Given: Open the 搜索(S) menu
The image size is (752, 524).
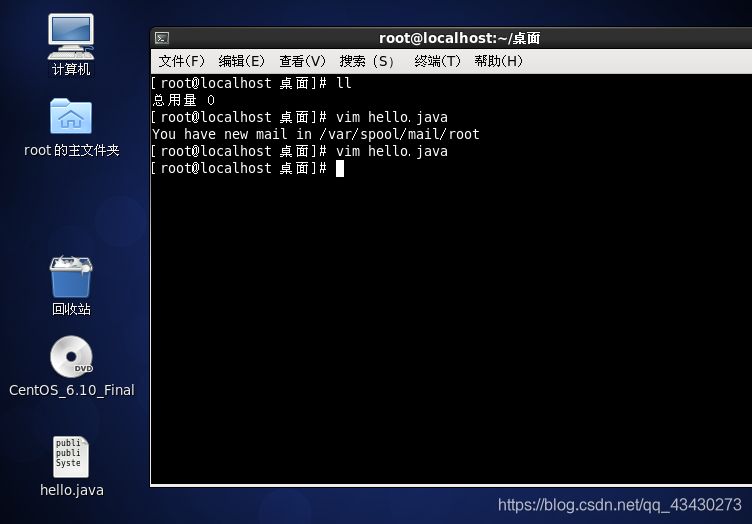Looking at the screenshot, I should click(x=366, y=61).
